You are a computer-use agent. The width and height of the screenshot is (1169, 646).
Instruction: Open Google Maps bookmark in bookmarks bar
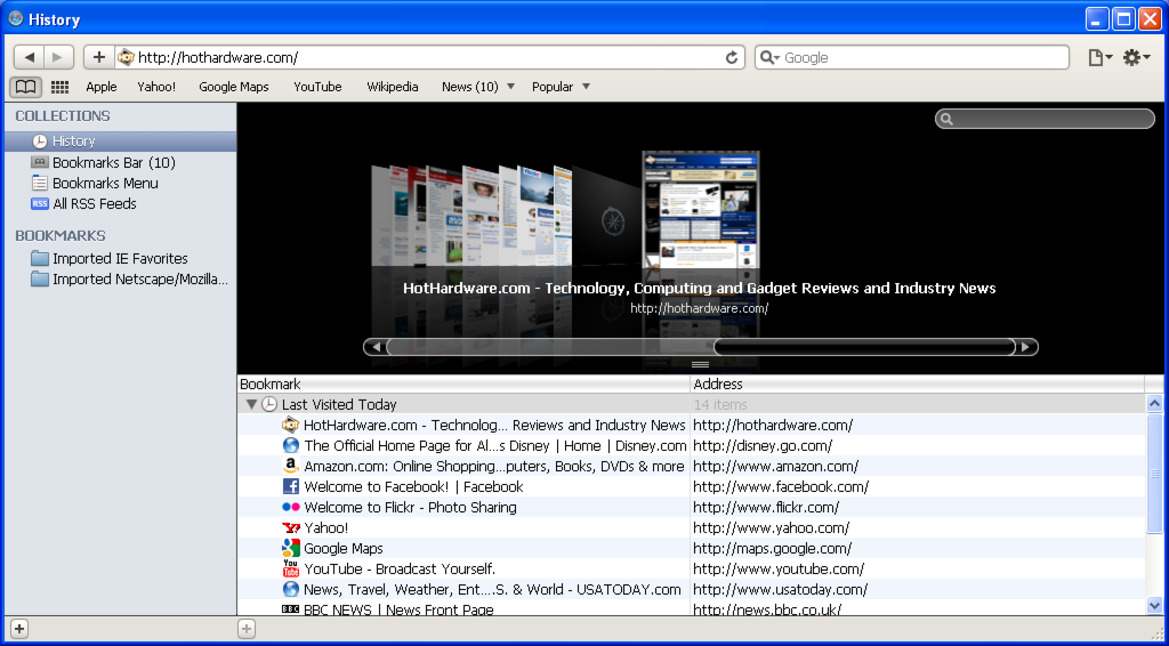[233, 87]
